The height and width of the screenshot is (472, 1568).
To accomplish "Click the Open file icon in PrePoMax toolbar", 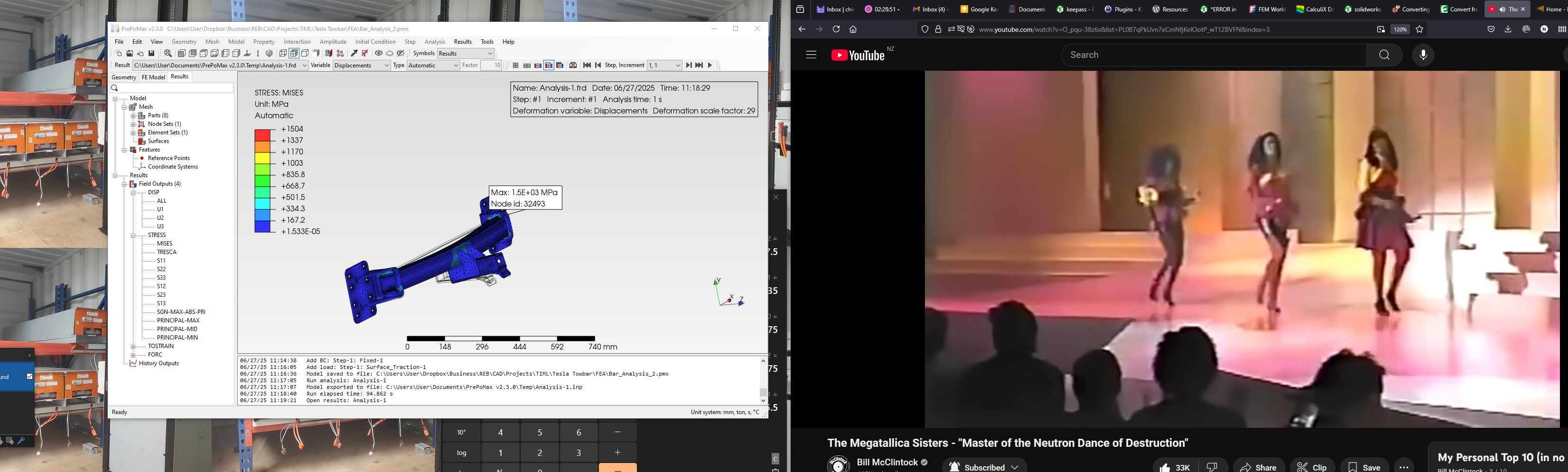I will pyautogui.click(x=130, y=53).
